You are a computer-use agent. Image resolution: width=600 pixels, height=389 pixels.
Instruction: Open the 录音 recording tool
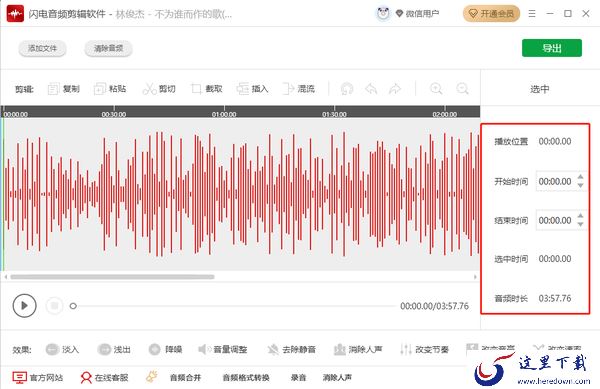pyautogui.click(x=298, y=378)
